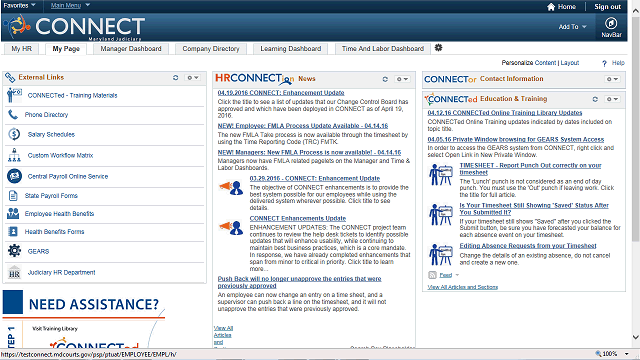Click the GEARS gear icon
The image size is (640, 360).
click(x=14, y=251)
